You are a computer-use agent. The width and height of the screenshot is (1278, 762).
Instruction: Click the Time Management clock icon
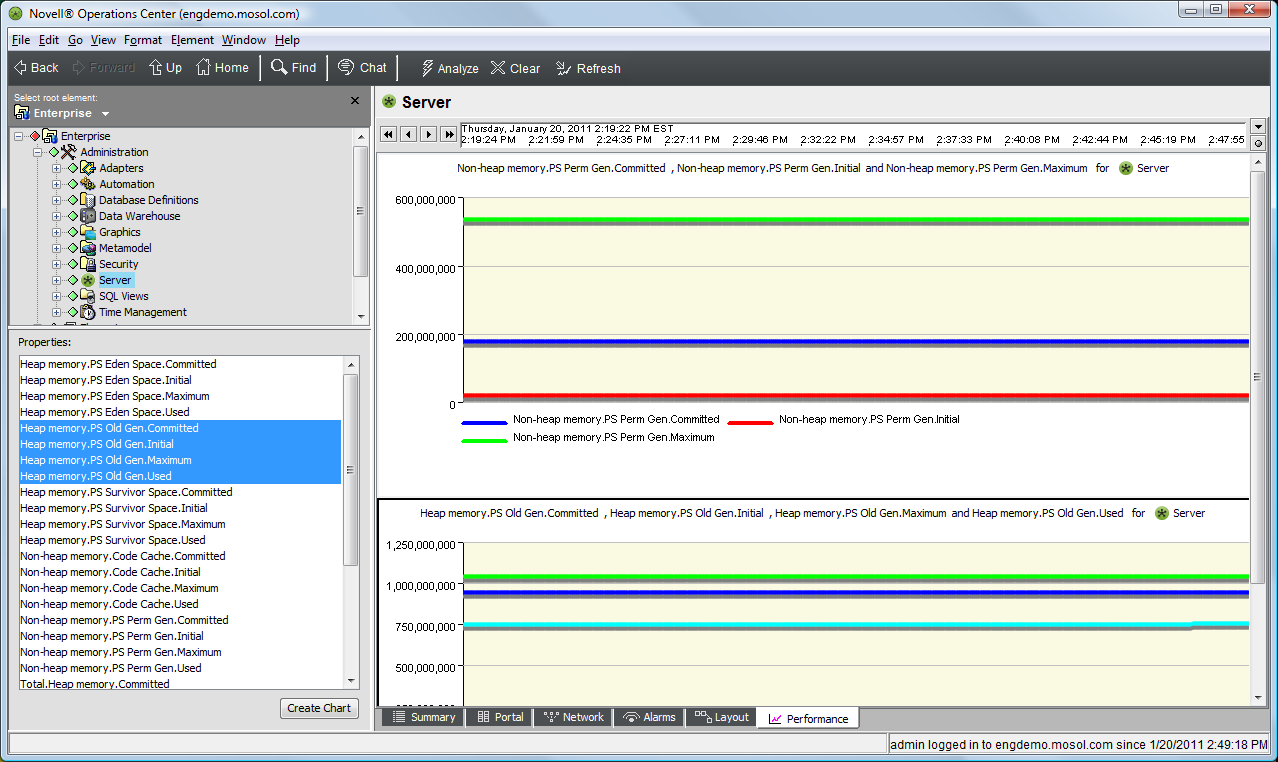(x=88, y=312)
